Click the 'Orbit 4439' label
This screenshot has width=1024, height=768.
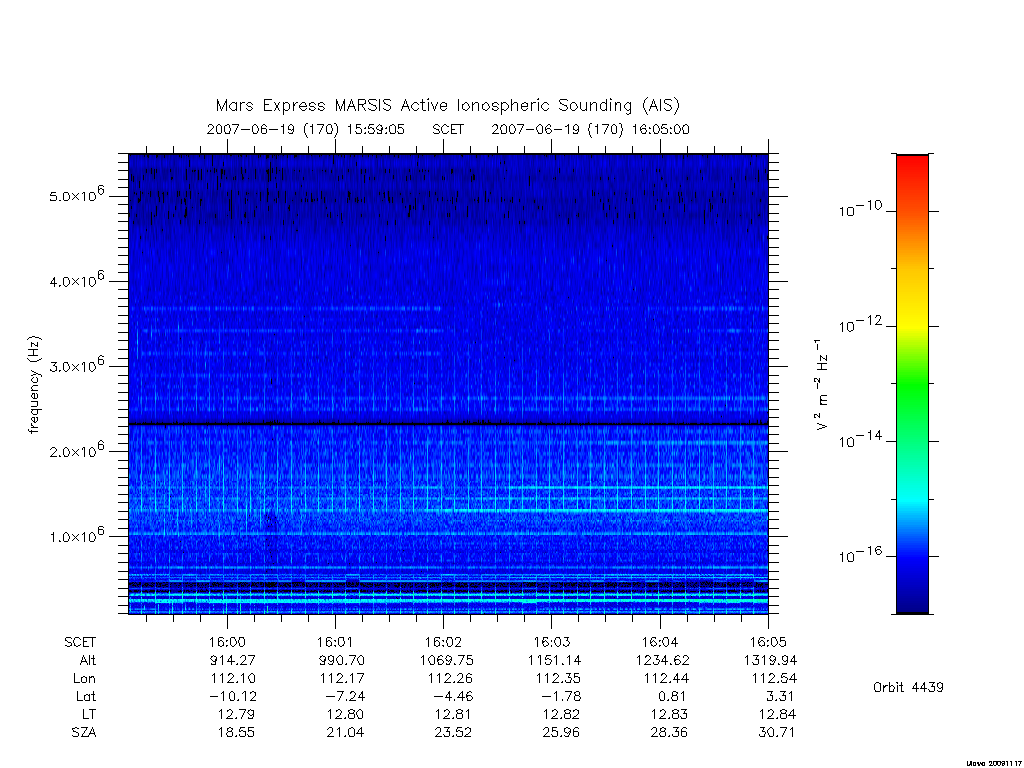click(908, 687)
